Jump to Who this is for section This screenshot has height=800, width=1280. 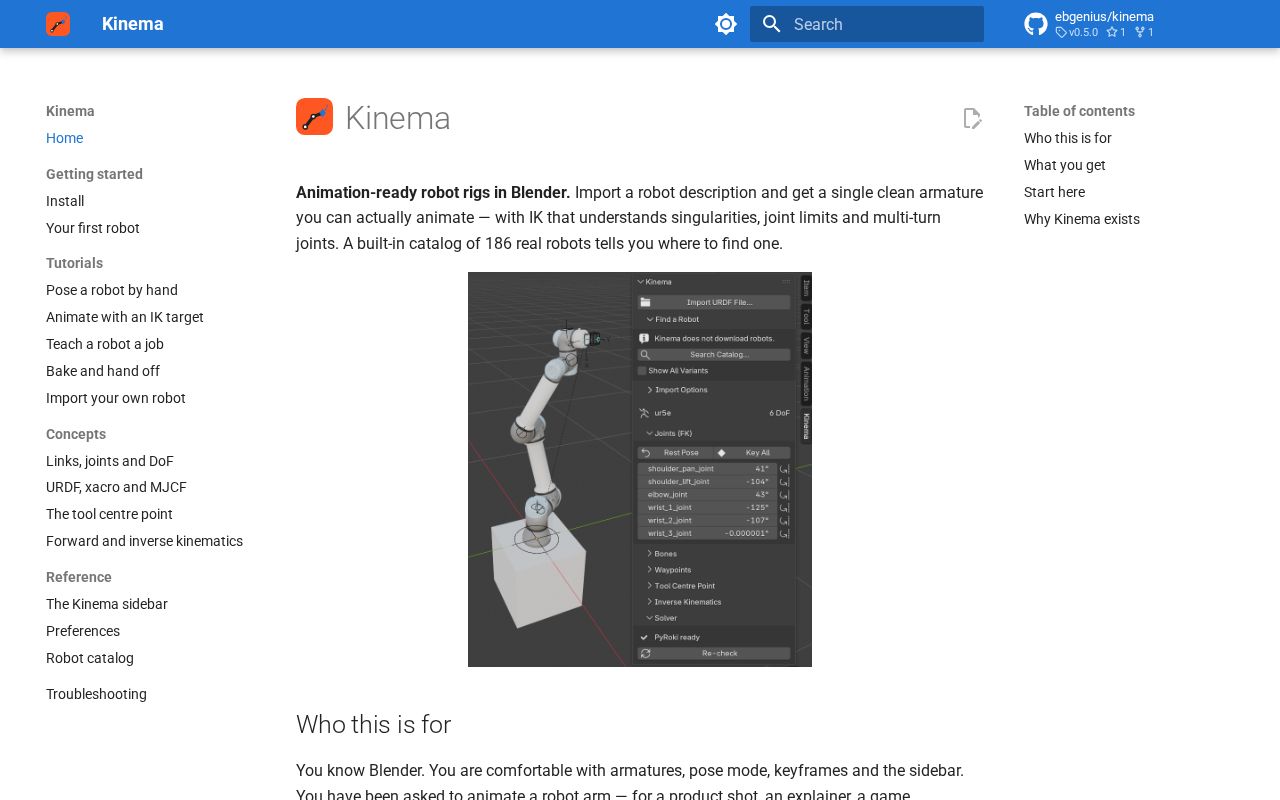pos(1068,138)
